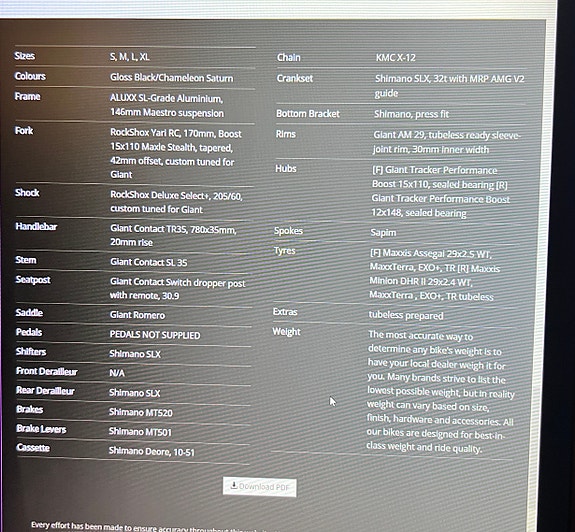575x532 pixels.
Task: Click the Download PDF button
Action: [x=260, y=487]
